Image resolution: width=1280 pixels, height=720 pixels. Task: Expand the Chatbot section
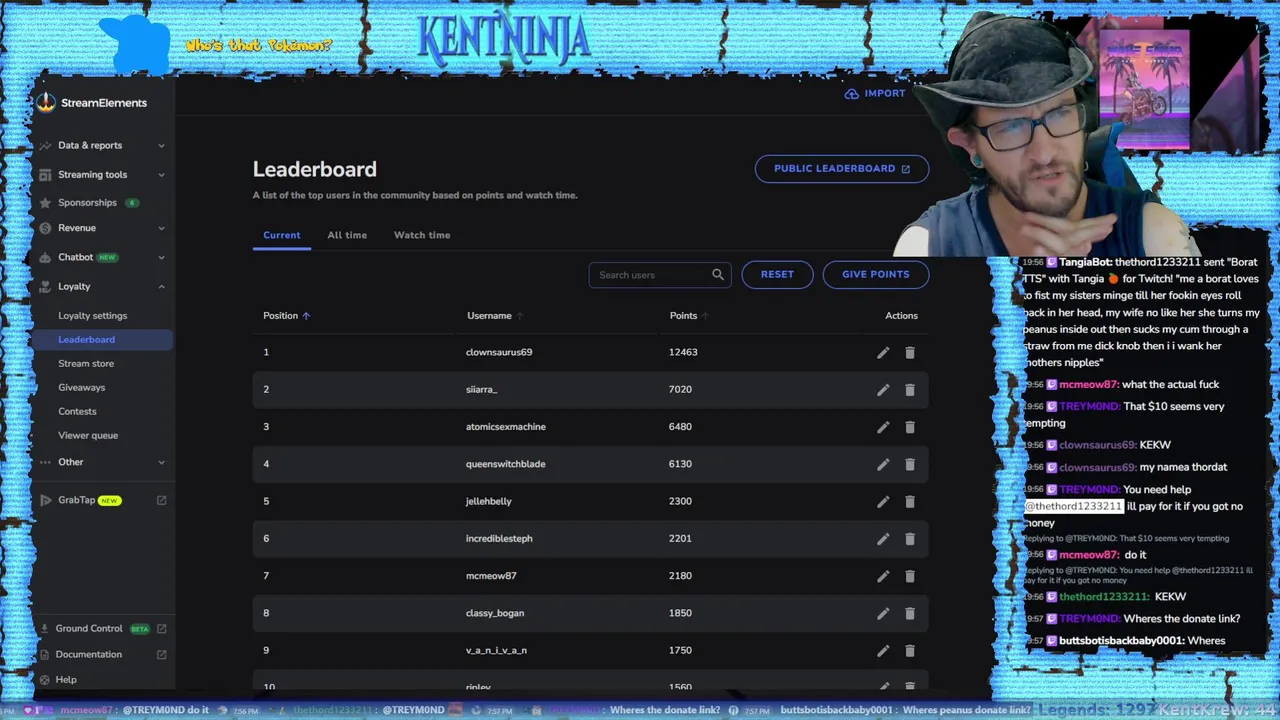click(161, 258)
